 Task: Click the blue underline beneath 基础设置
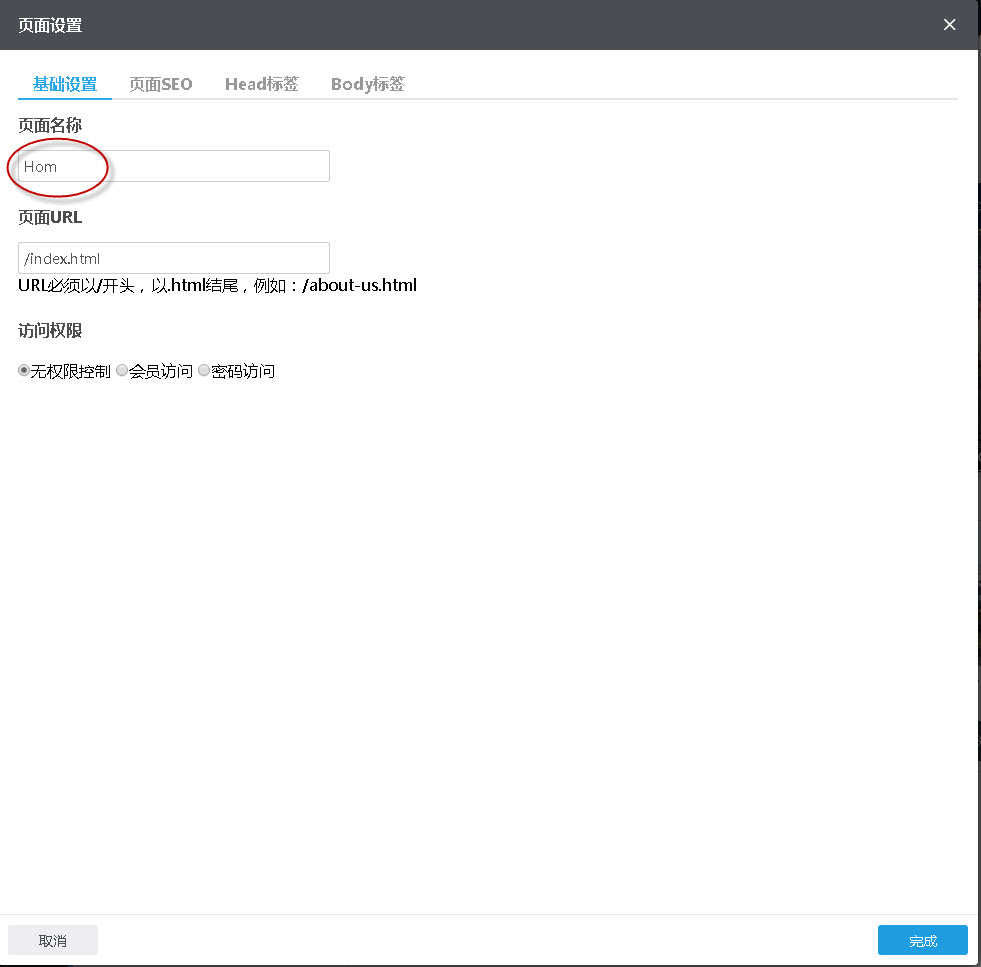pos(64,98)
